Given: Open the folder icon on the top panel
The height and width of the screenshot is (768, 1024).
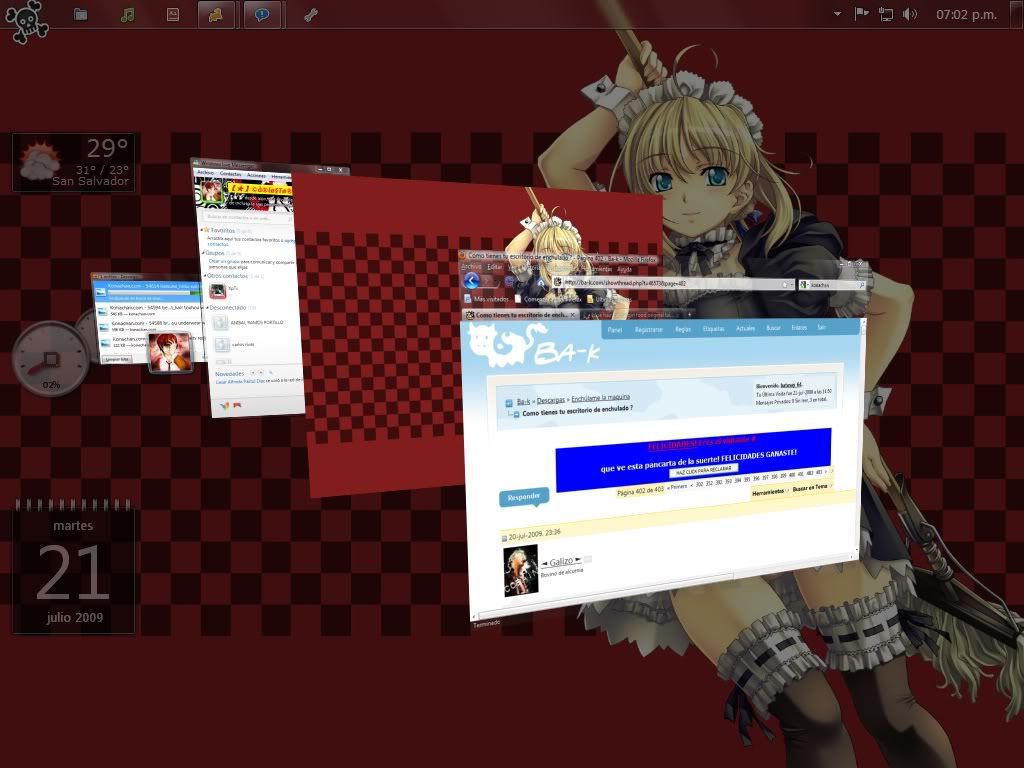Looking at the screenshot, I should [x=81, y=14].
